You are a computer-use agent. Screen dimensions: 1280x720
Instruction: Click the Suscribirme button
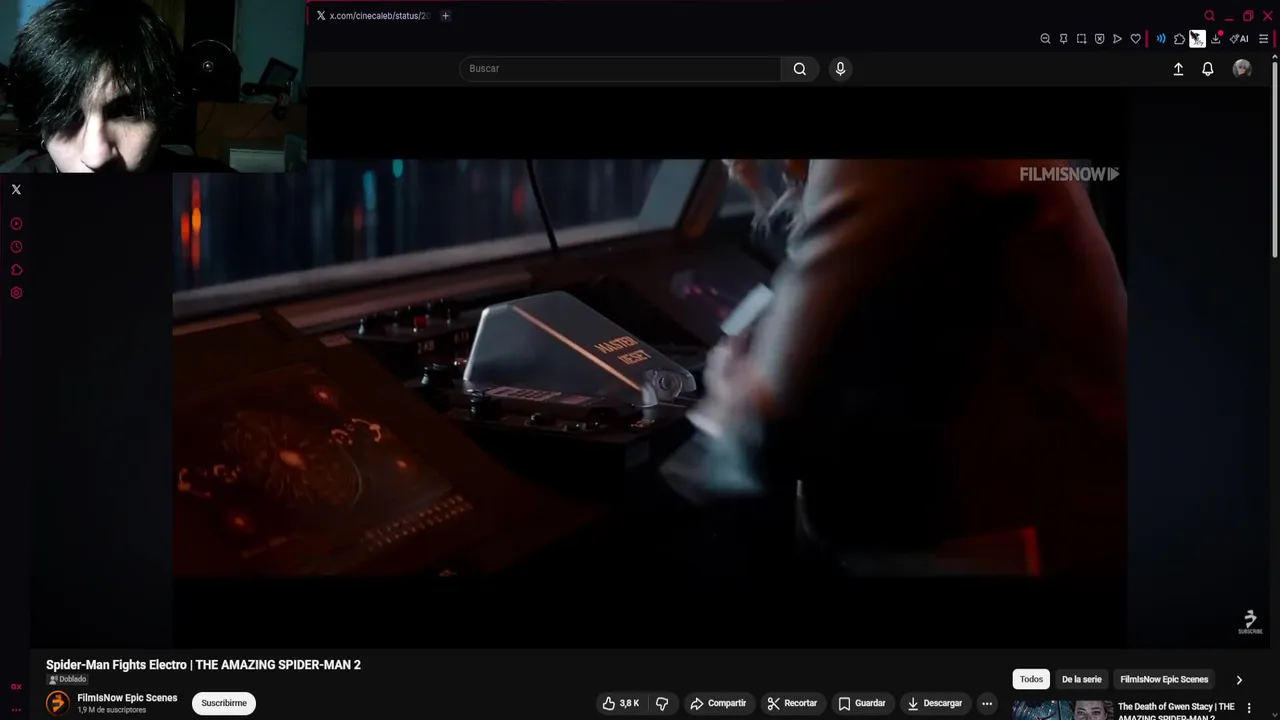pos(224,703)
